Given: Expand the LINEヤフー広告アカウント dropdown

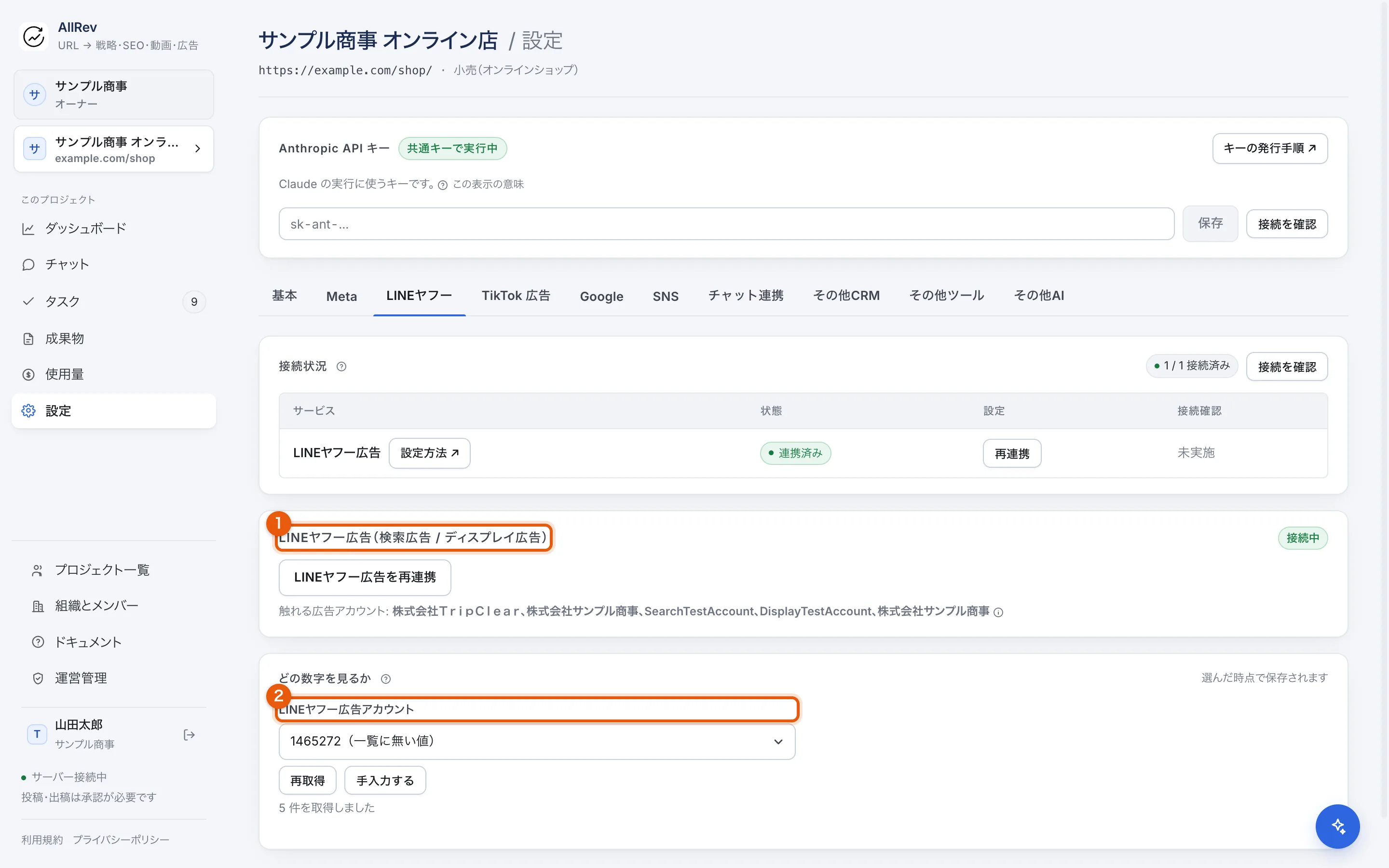Looking at the screenshot, I should point(537,741).
